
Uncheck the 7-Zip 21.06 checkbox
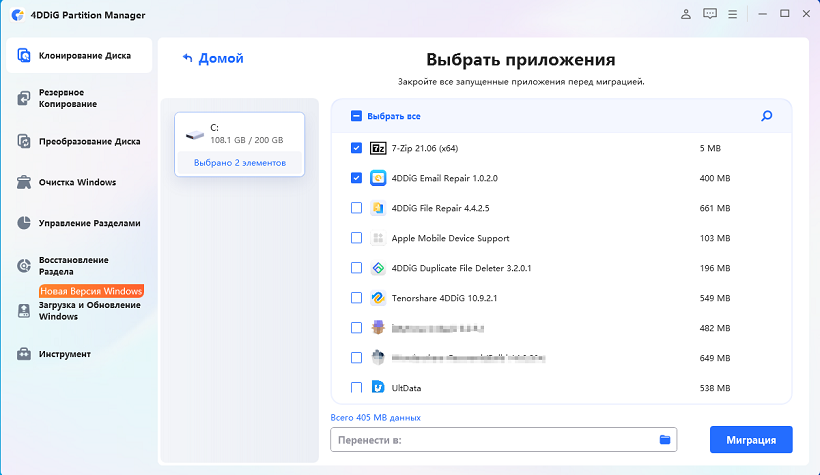tap(356, 148)
